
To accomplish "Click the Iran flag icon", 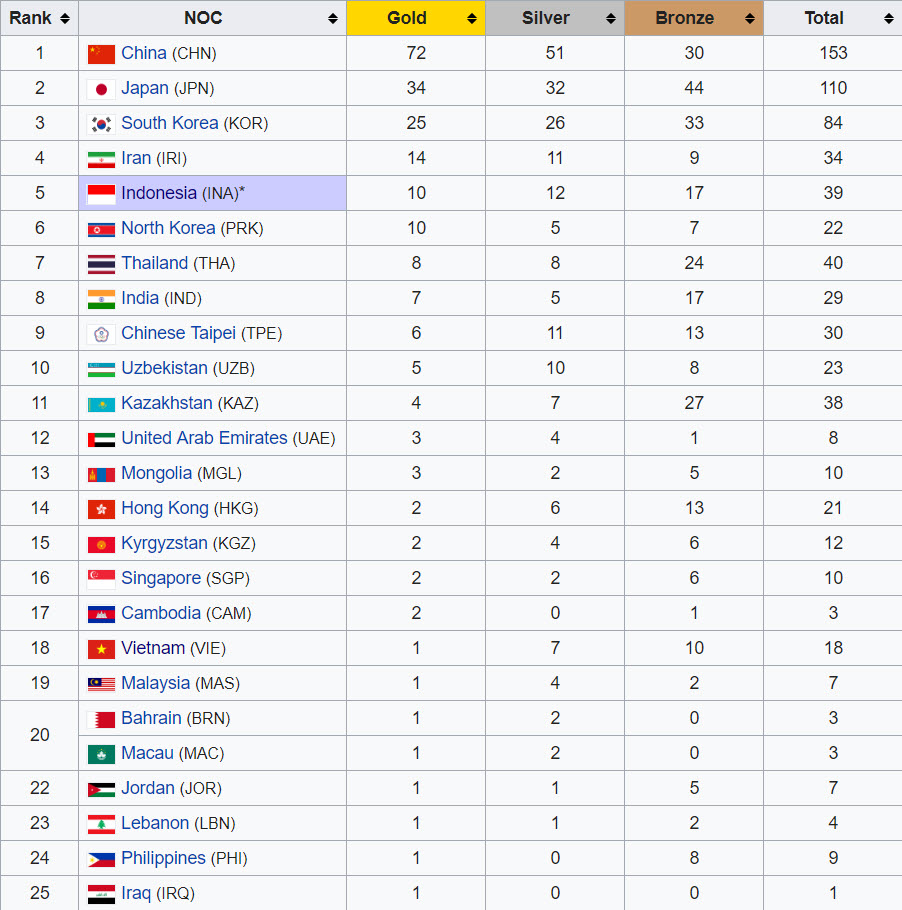I will [101, 159].
